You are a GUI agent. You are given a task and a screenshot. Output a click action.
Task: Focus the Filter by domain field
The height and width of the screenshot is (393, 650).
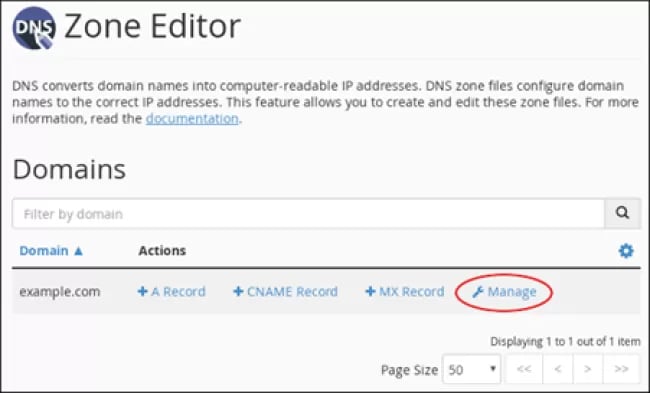(x=308, y=213)
